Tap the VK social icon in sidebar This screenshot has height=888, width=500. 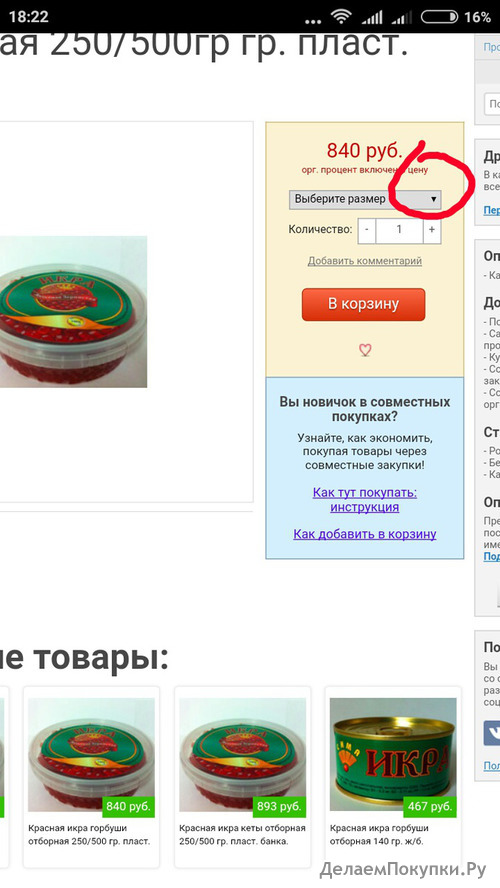tap(492, 733)
